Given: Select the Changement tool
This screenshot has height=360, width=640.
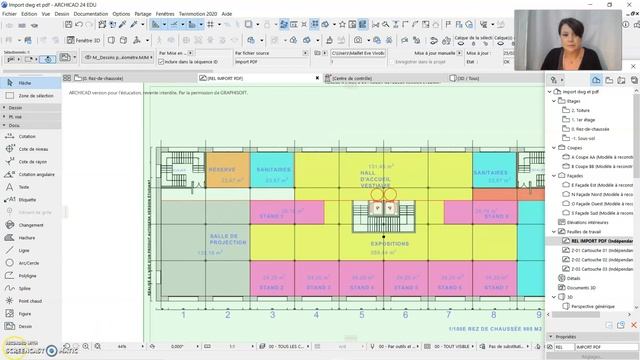Looking at the screenshot, I should [x=31, y=225].
